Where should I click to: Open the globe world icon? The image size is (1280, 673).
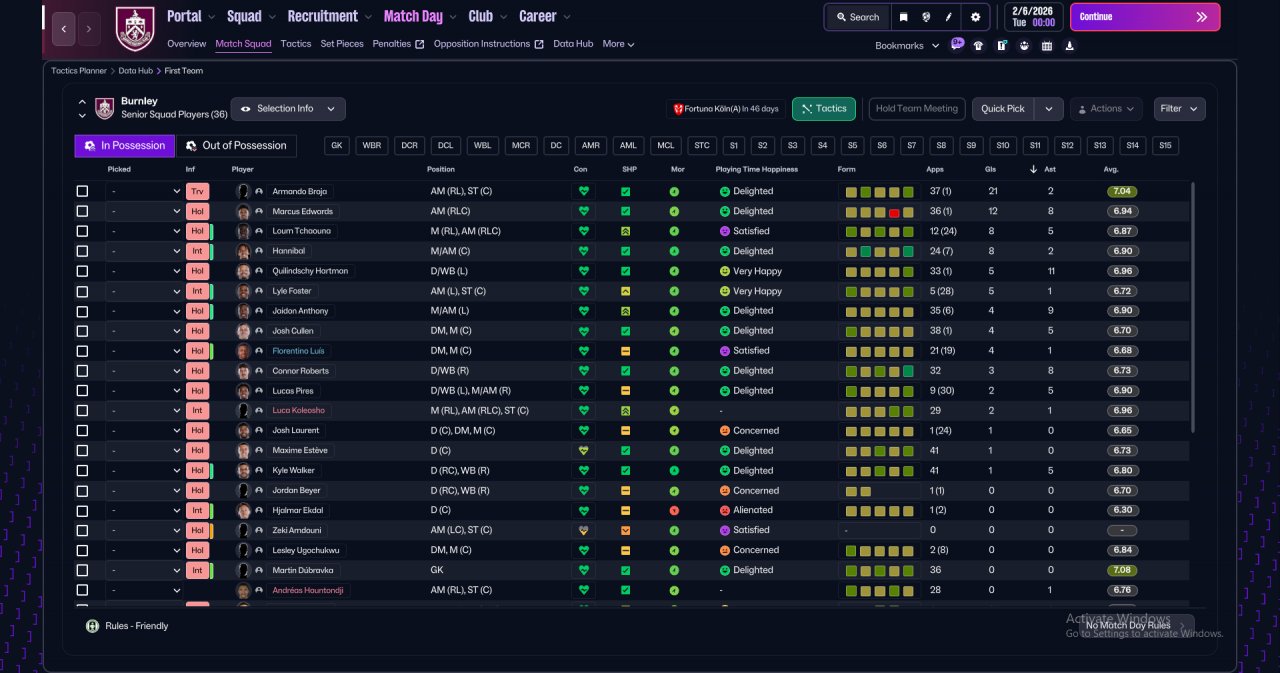click(x=927, y=17)
